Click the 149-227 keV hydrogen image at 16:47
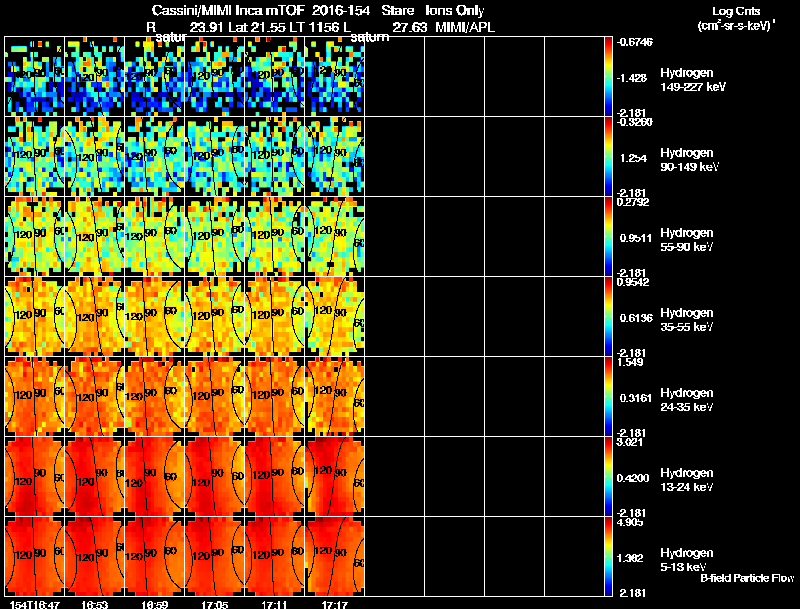The width and height of the screenshot is (800, 609). click(x=35, y=77)
